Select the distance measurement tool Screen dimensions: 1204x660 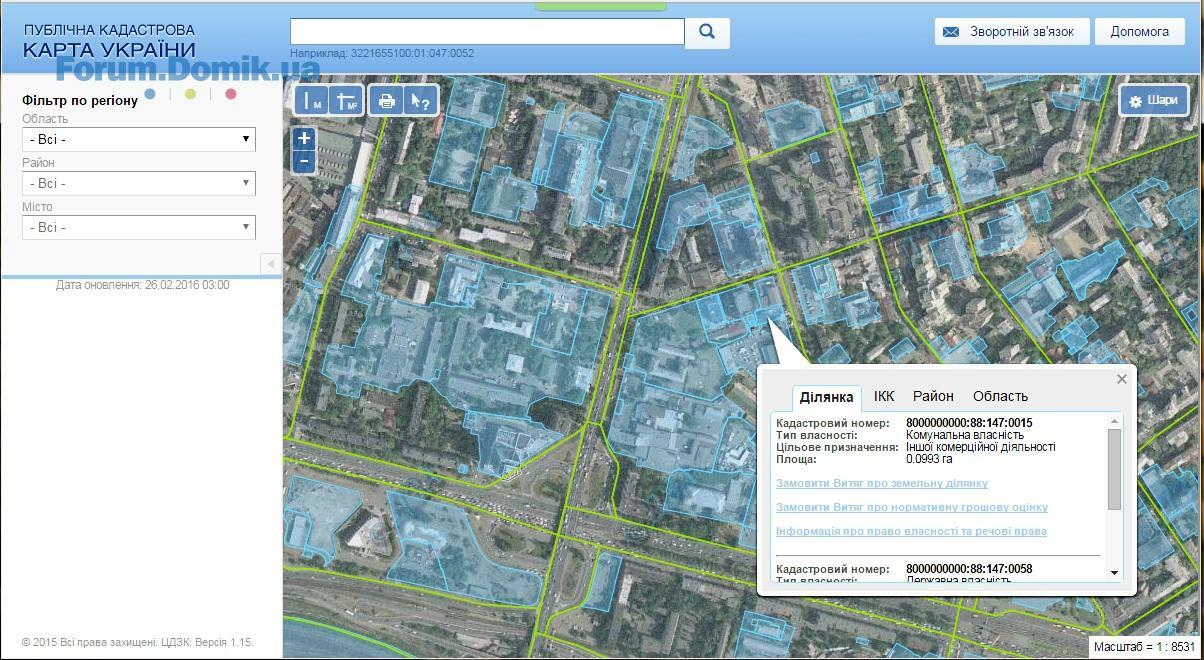click(x=313, y=100)
